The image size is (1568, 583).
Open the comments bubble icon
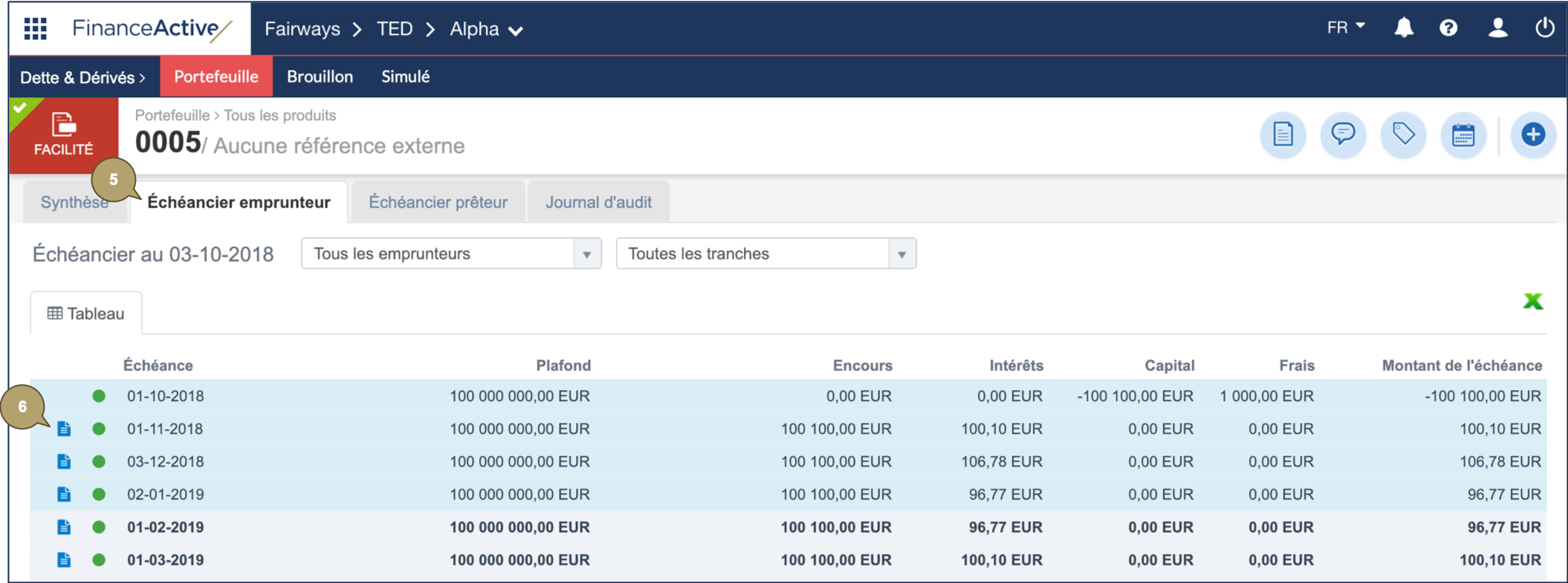tap(1343, 134)
